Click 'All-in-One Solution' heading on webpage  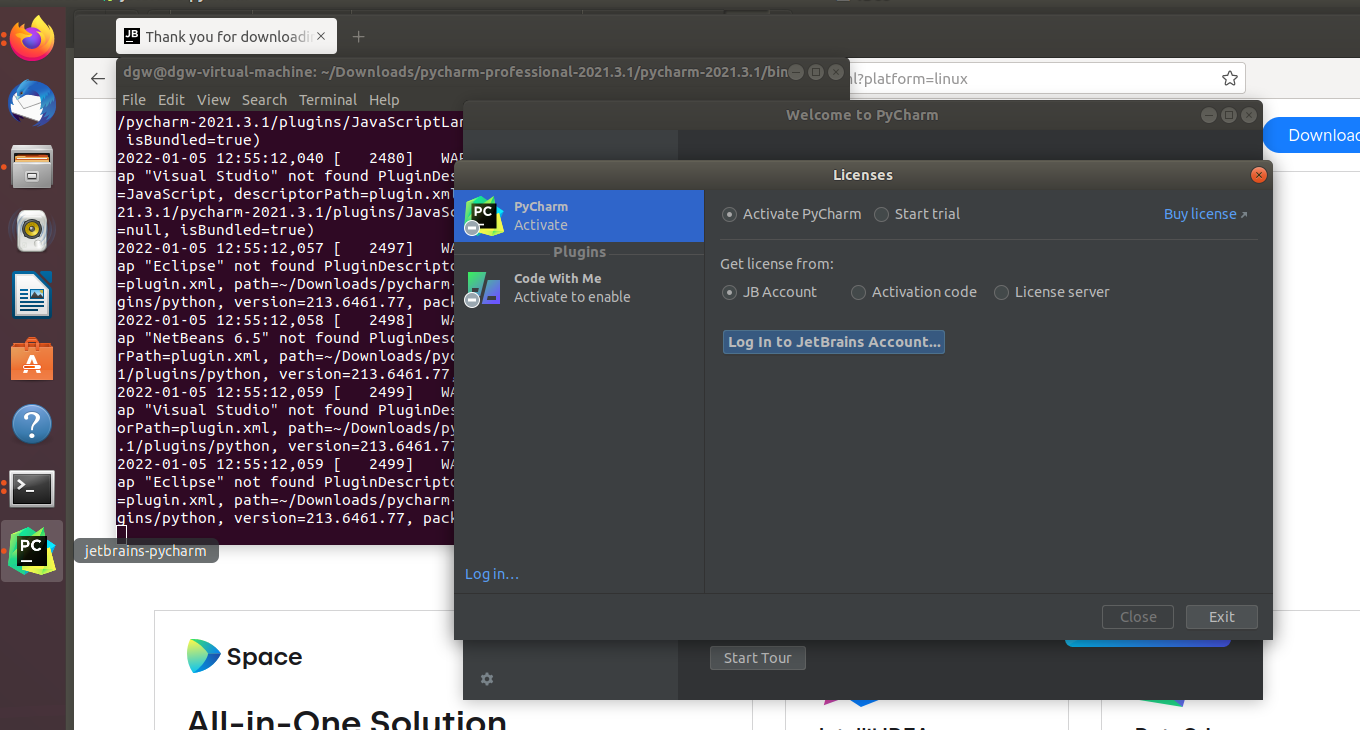click(347, 720)
